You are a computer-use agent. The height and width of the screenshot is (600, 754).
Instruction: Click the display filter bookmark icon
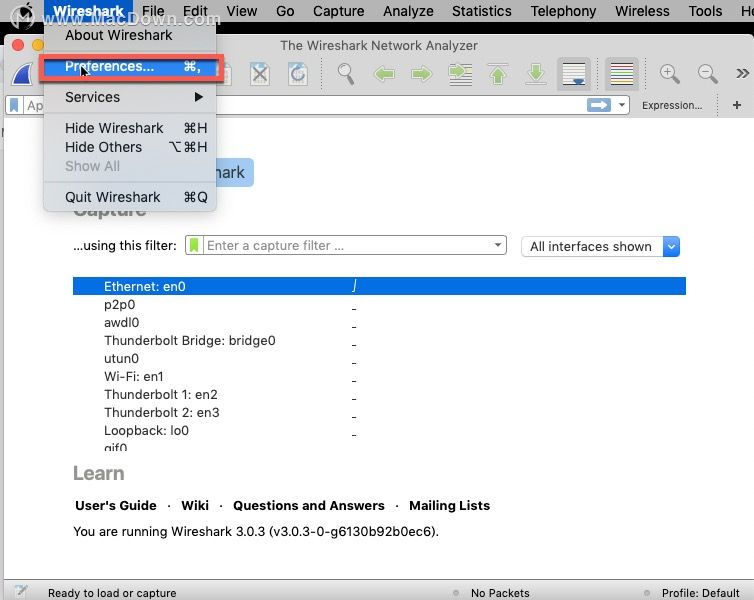tap(14, 105)
